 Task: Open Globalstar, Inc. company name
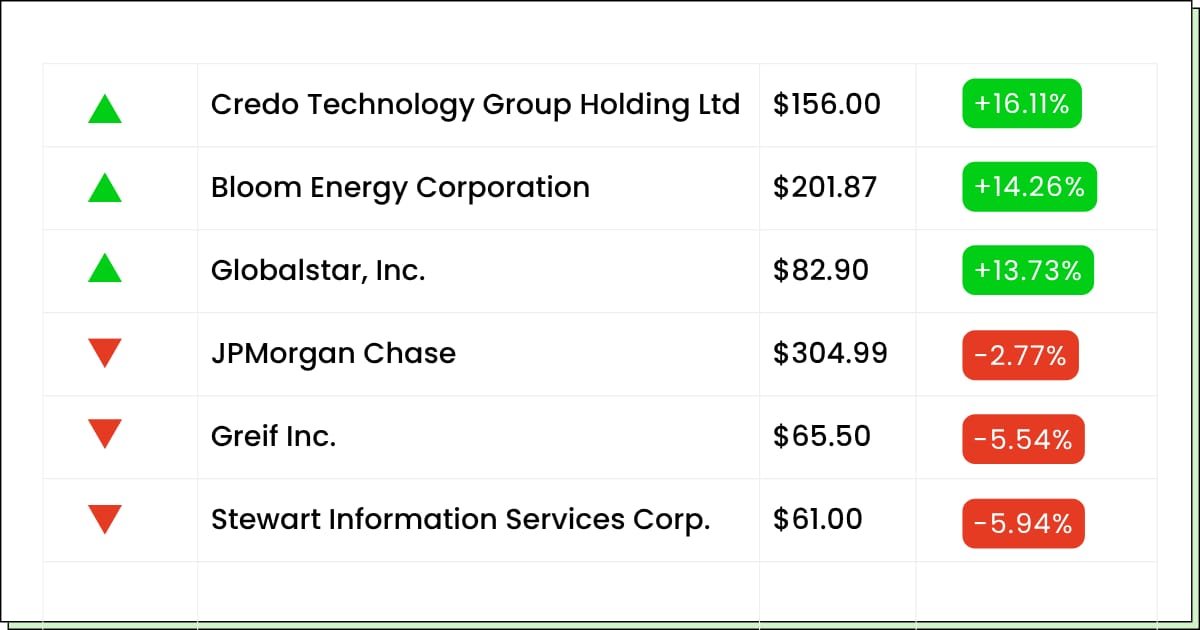pos(318,270)
